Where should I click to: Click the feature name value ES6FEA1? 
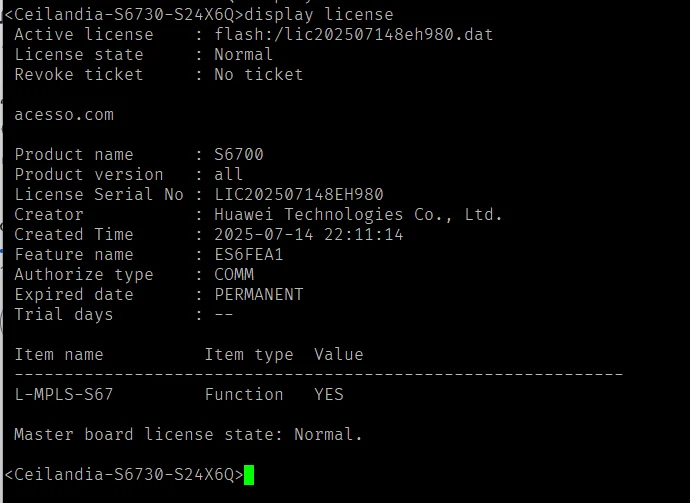[249, 254]
